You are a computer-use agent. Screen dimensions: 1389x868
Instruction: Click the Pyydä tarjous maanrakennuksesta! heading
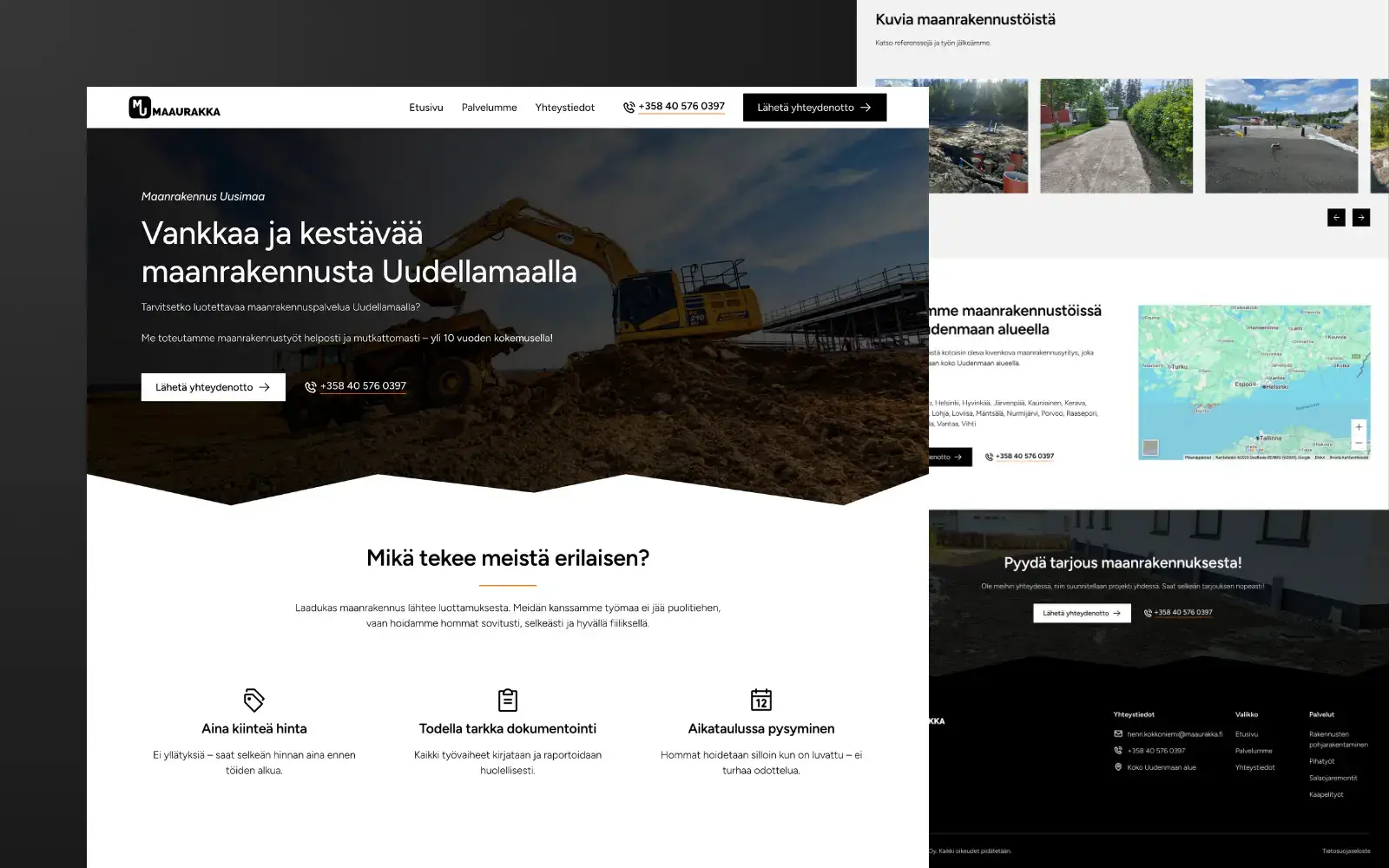(1122, 563)
